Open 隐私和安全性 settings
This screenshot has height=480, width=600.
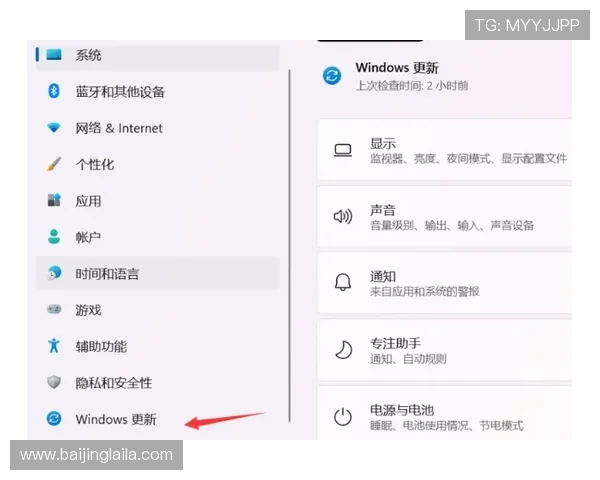[x=158, y=382]
